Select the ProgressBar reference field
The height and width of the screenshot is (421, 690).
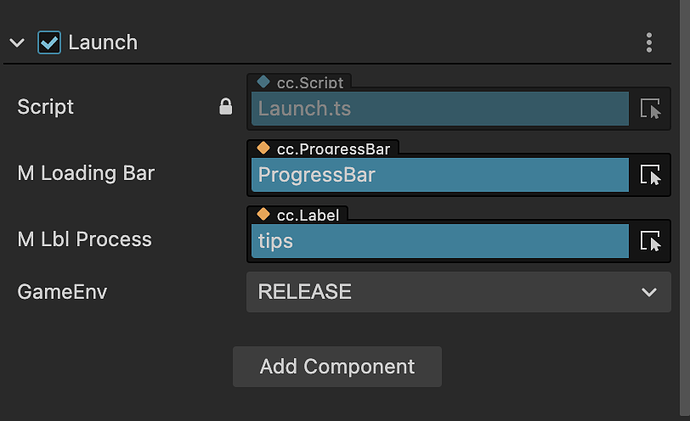pos(440,175)
